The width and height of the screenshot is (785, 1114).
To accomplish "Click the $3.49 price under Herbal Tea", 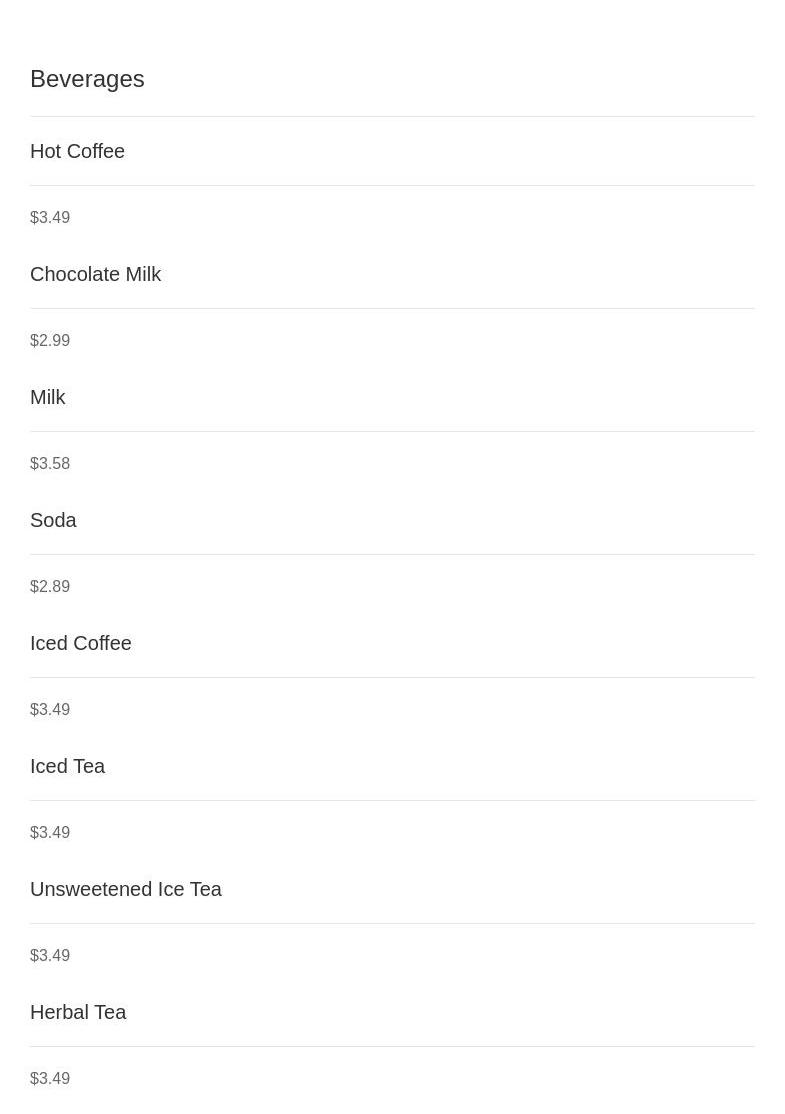I will click(50, 1078).
